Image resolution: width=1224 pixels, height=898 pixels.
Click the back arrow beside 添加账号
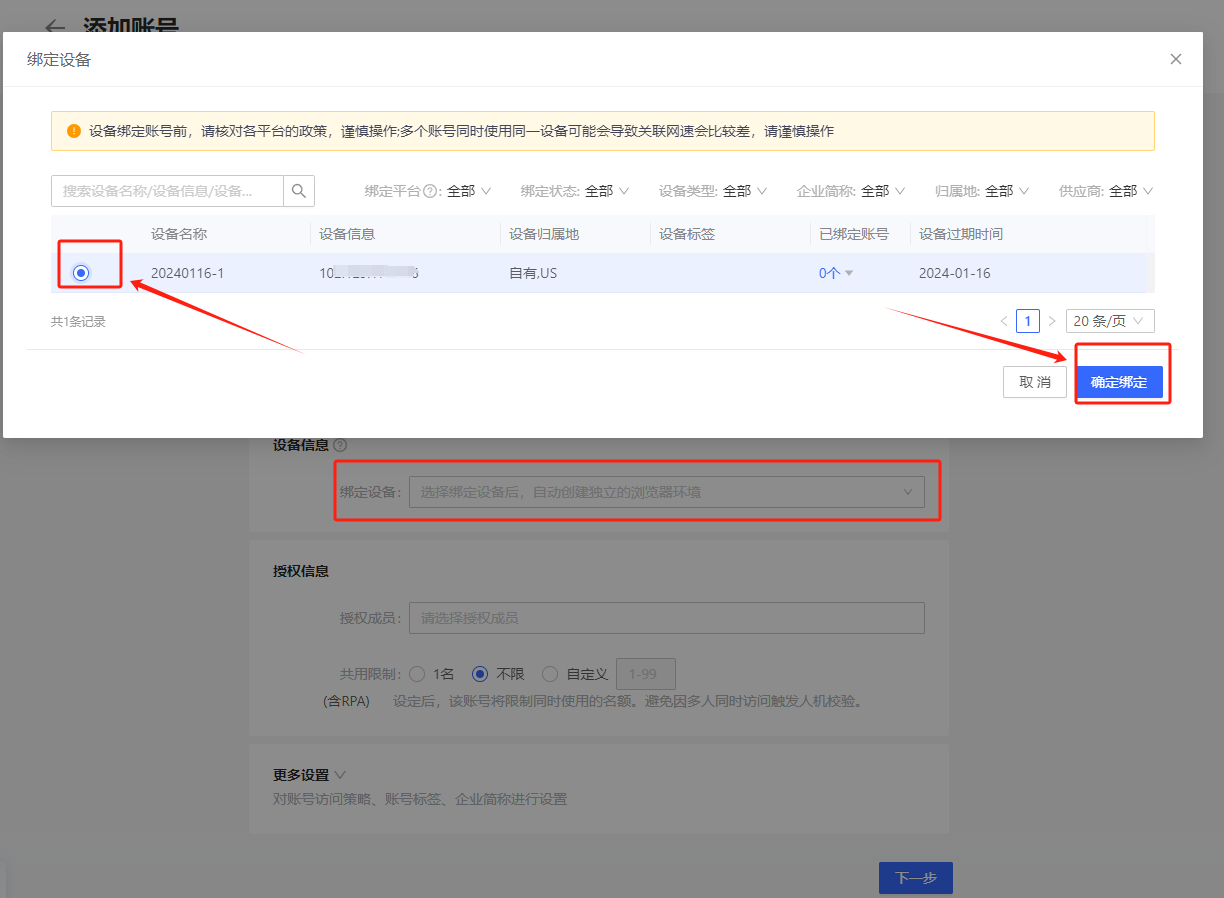tap(56, 26)
